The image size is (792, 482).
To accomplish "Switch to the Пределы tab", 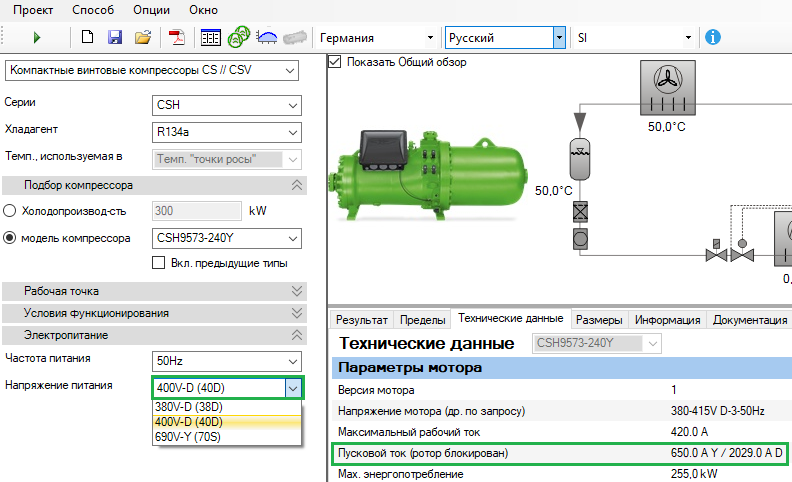I will [422, 320].
